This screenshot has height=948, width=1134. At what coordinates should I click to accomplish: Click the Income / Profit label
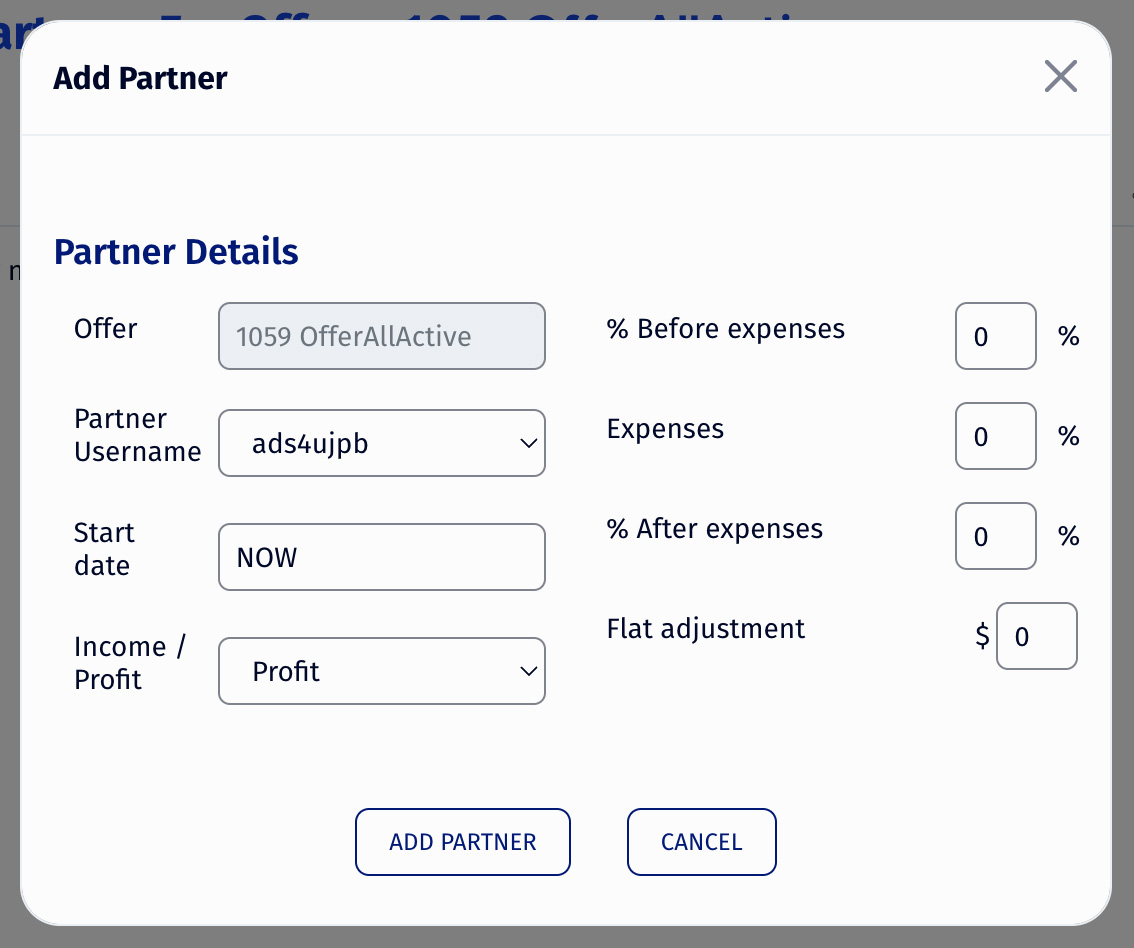pyautogui.click(x=130, y=663)
